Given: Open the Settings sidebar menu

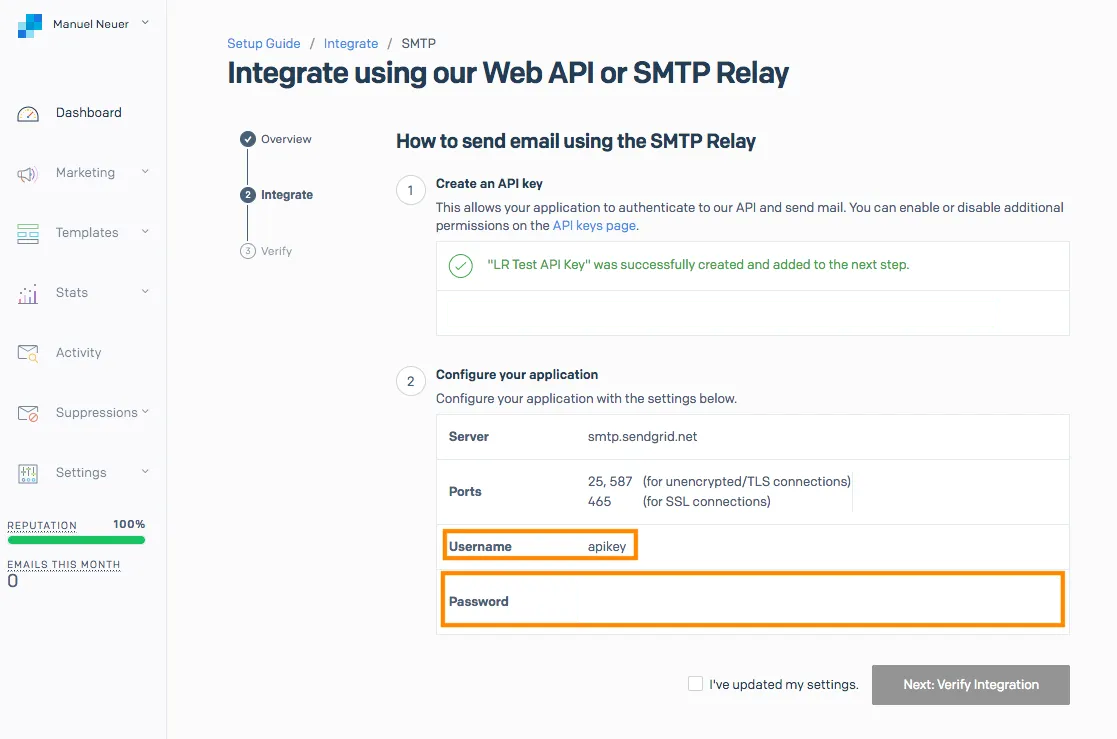Looking at the screenshot, I should point(80,472).
